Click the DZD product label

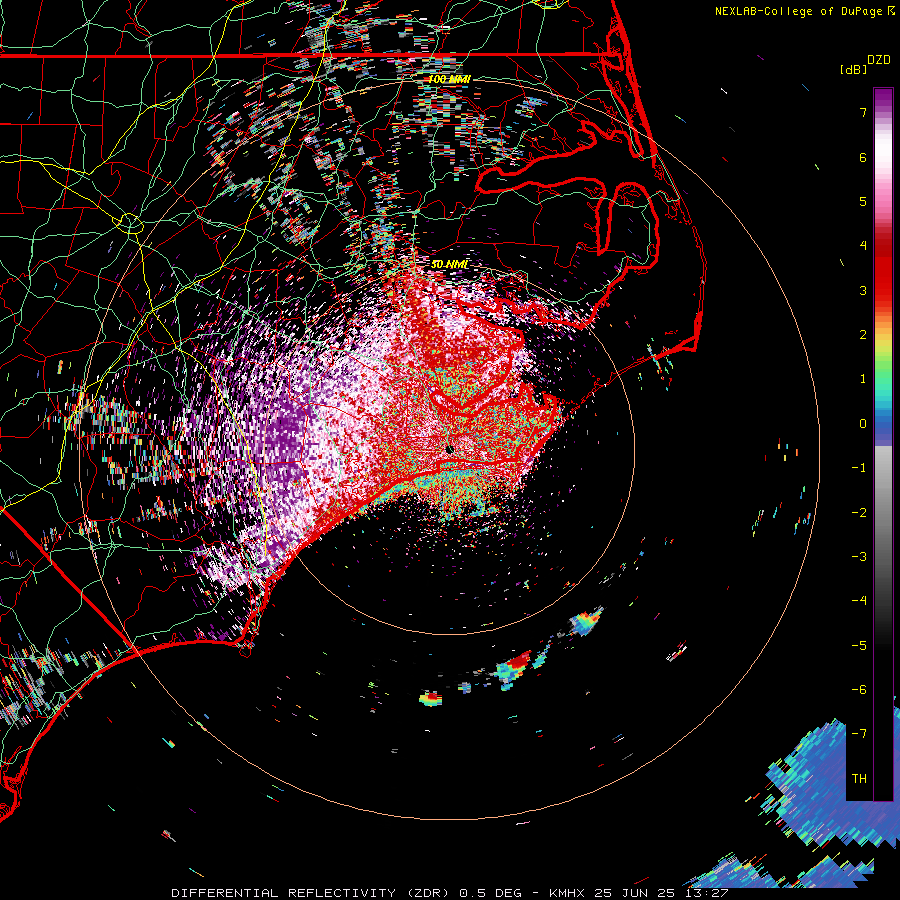[x=879, y=60]
